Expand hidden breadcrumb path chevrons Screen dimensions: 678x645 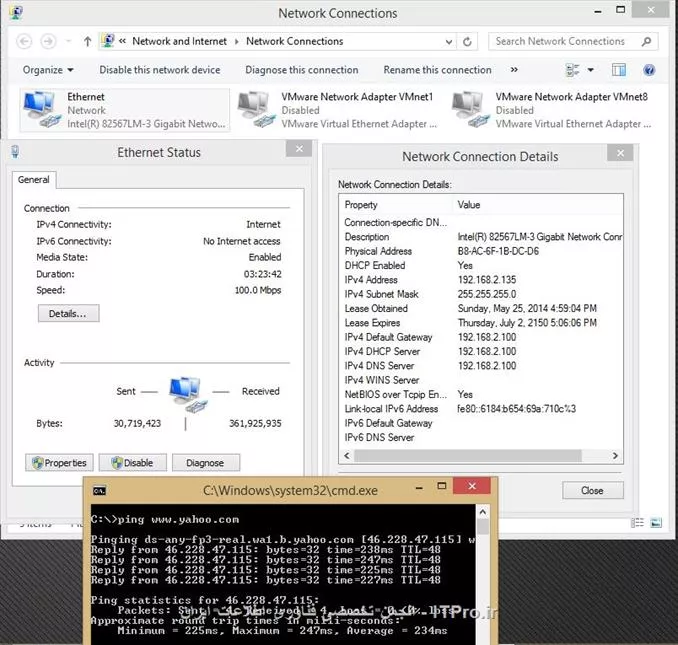[x=122, y=41]
